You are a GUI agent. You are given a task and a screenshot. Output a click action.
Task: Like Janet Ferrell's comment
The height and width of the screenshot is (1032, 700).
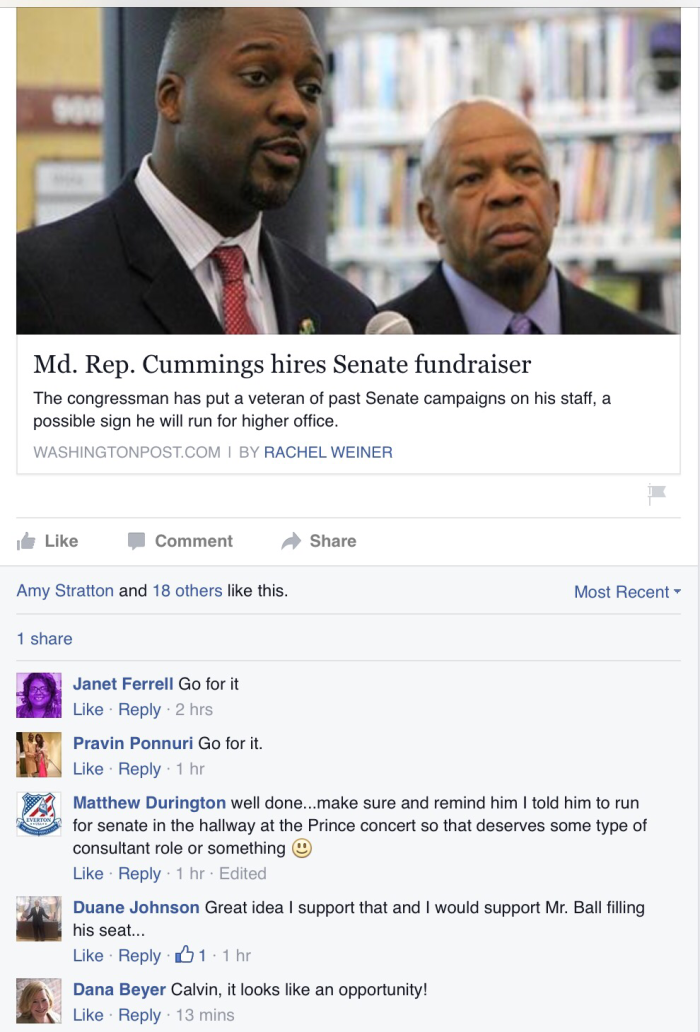[88, 710]
